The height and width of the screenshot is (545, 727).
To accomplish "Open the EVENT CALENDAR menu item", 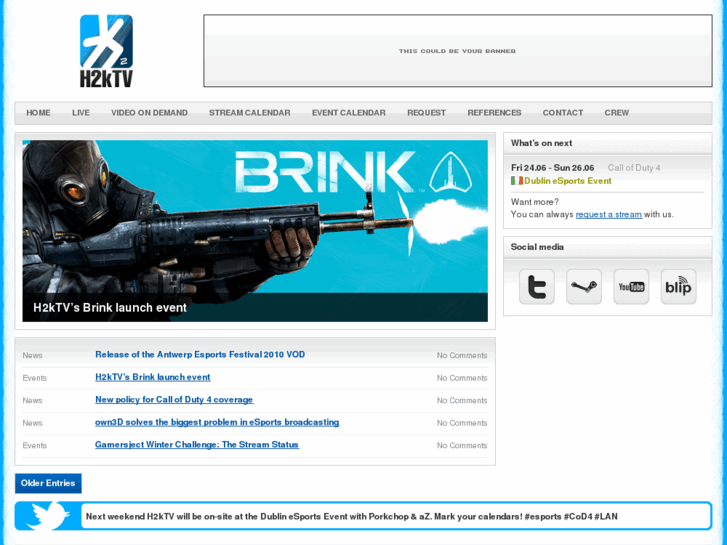I will click(349, 113).
